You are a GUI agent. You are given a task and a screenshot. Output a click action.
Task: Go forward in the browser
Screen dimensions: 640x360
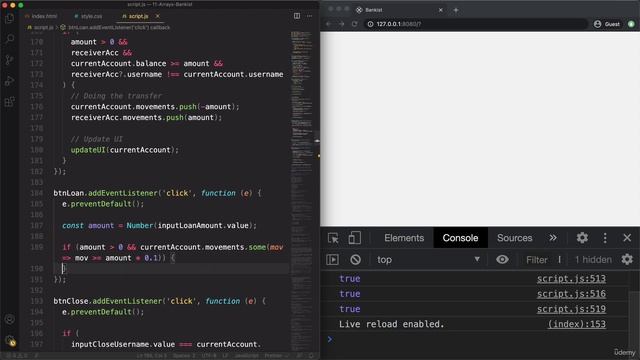(342, 24)
